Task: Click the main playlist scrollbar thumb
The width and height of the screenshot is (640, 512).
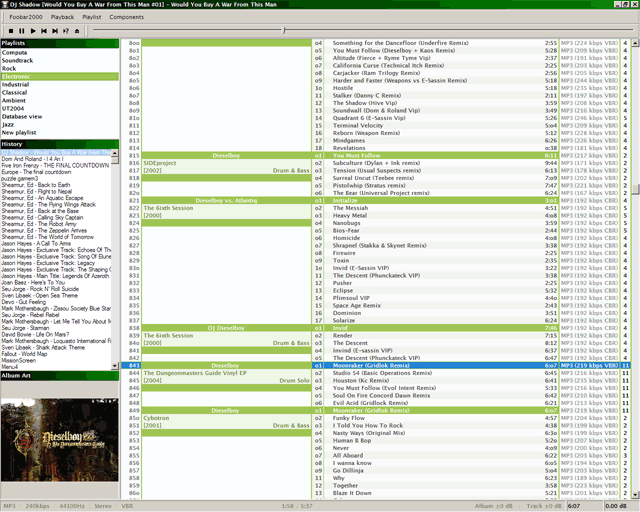Action: (636, 189)
